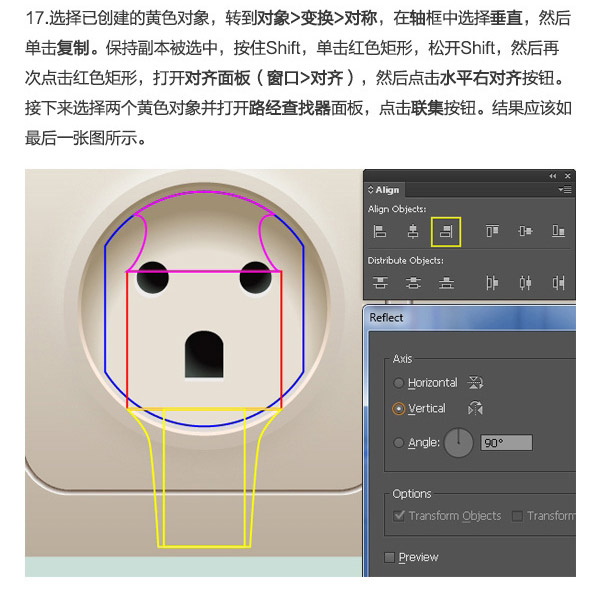Select the Horizontal axis radio button

[x=398, y=383]
